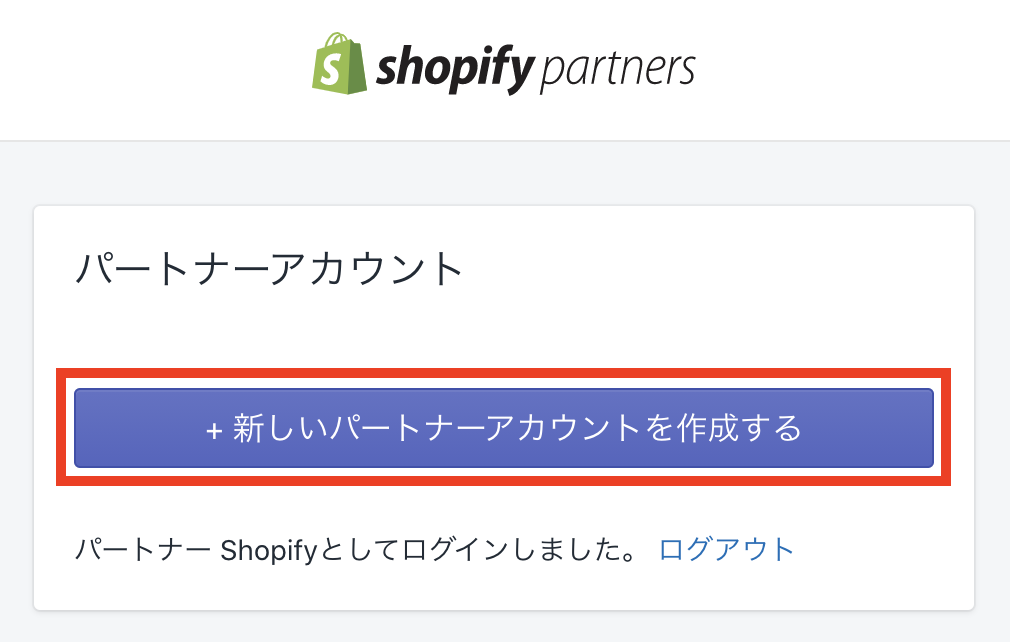Click empty white header area left of logo
This screenshot has height=642, width=1010.
(150, 70)
